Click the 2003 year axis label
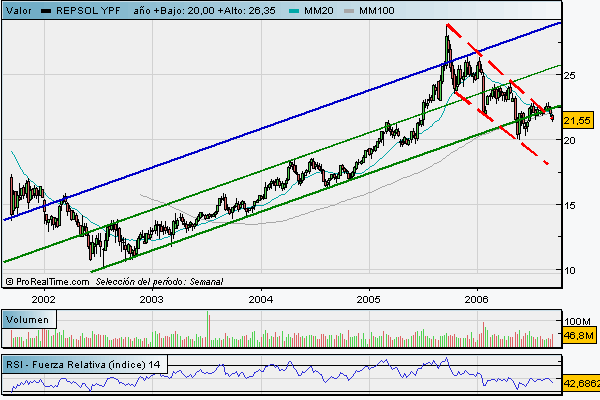 tap(152, 299)
